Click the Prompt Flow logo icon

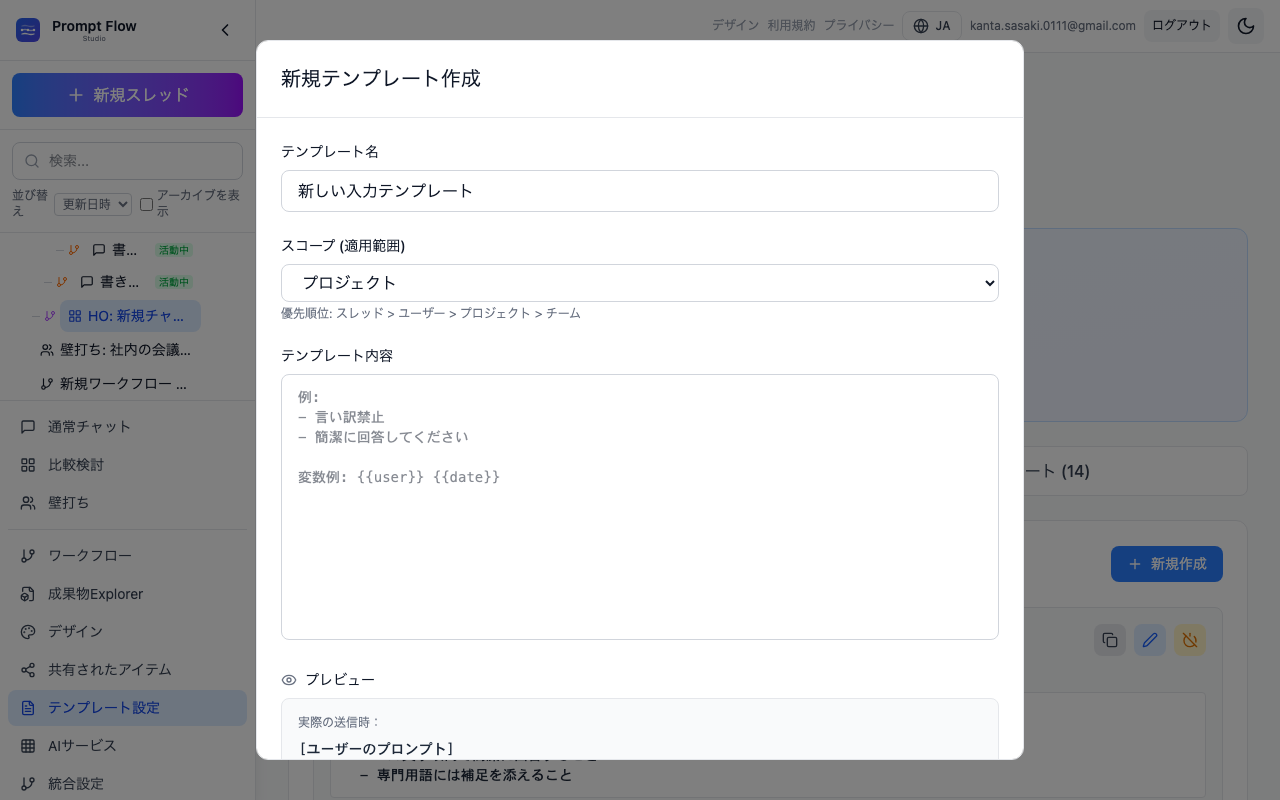click(28, 30)
